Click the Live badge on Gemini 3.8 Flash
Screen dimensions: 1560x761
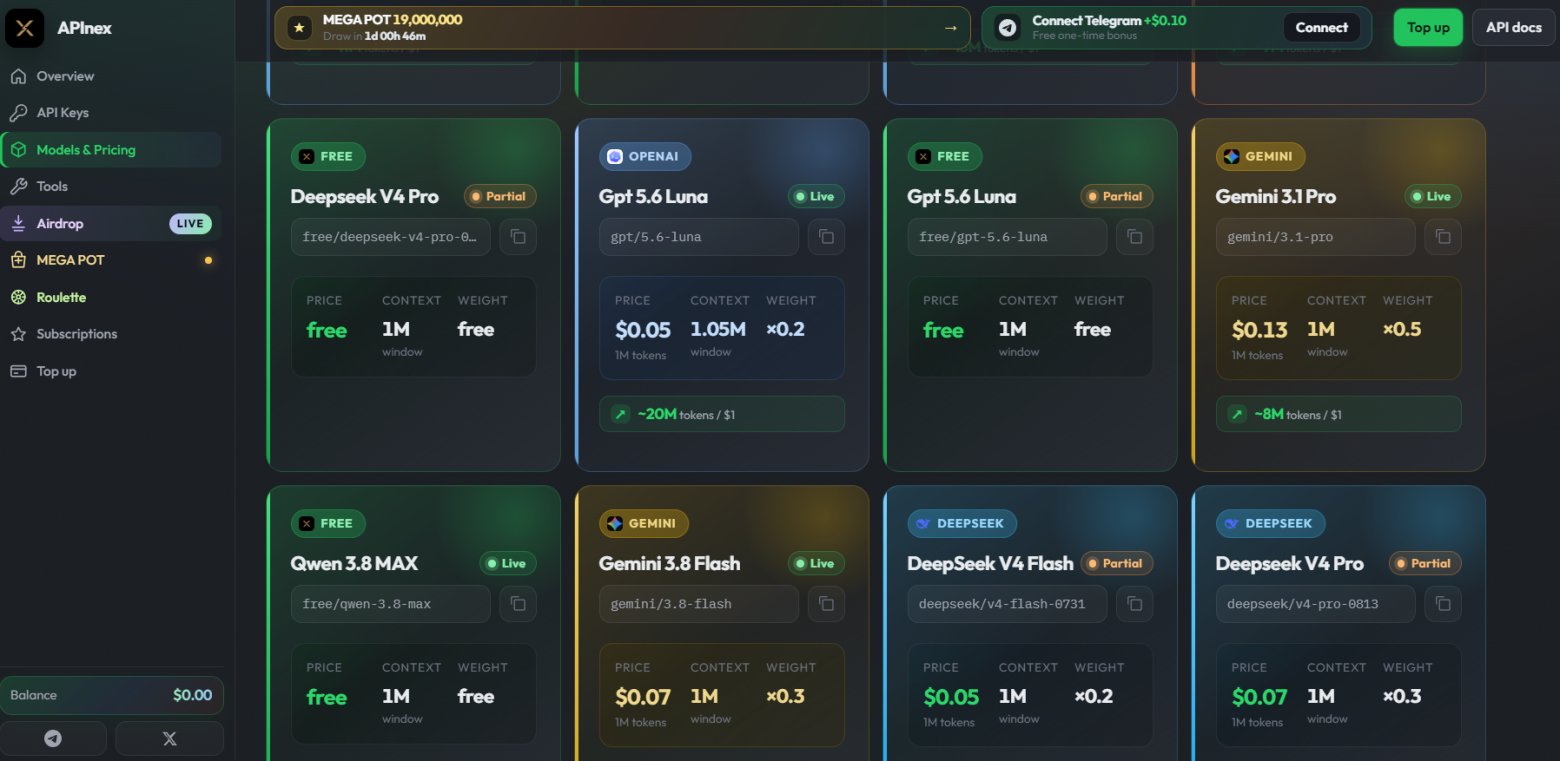(816, 563)
